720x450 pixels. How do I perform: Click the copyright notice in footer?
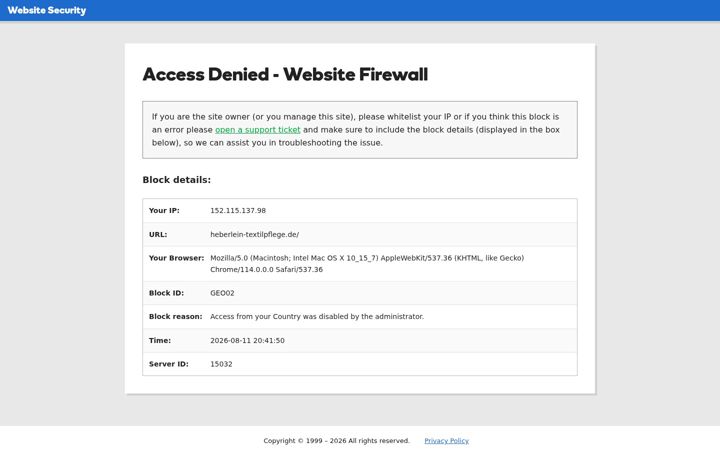[x=337, y=441]
